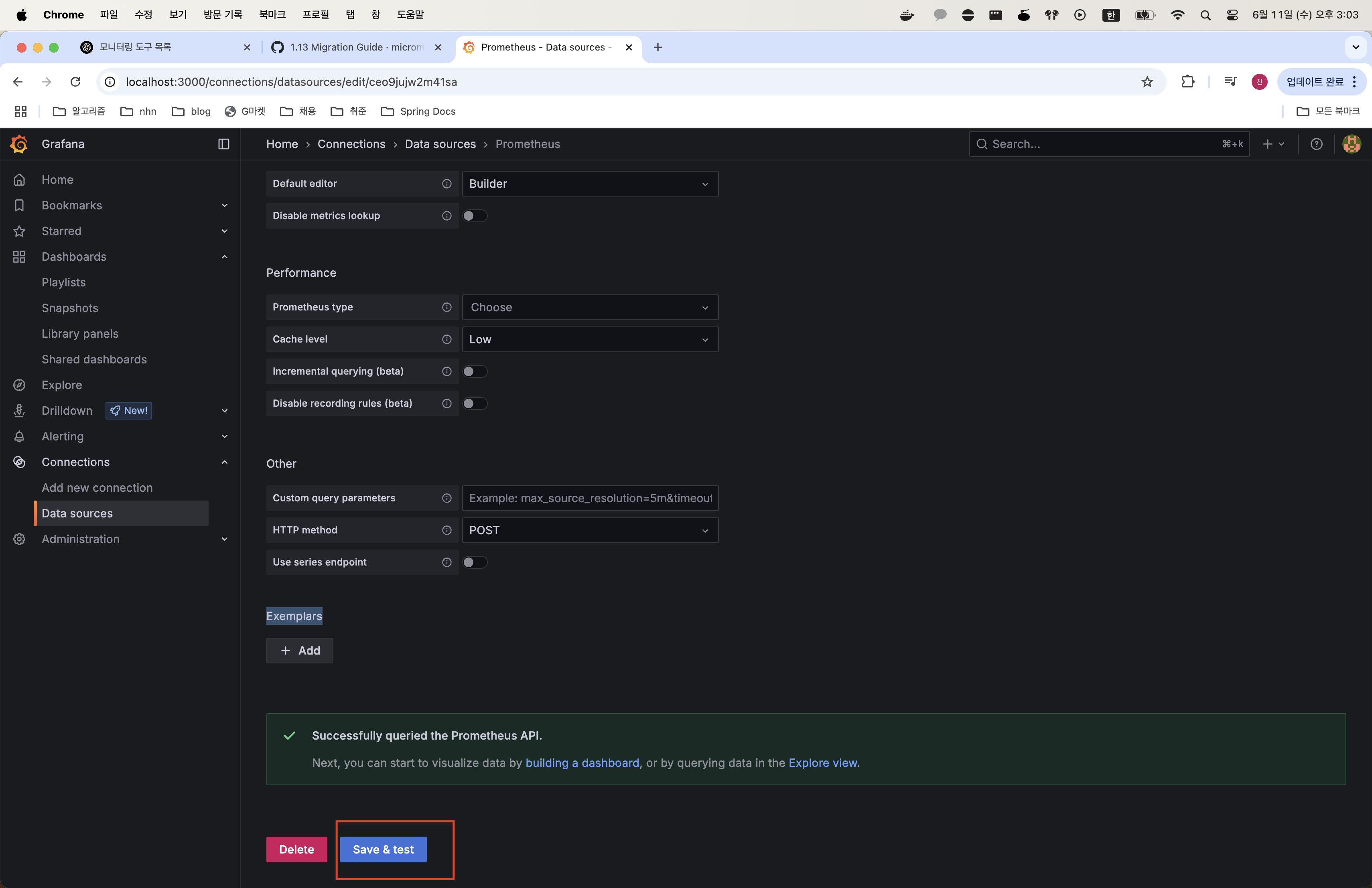Open Add new connection in the sidebar
The image size is (1372, 888).
tap(97, 487)
